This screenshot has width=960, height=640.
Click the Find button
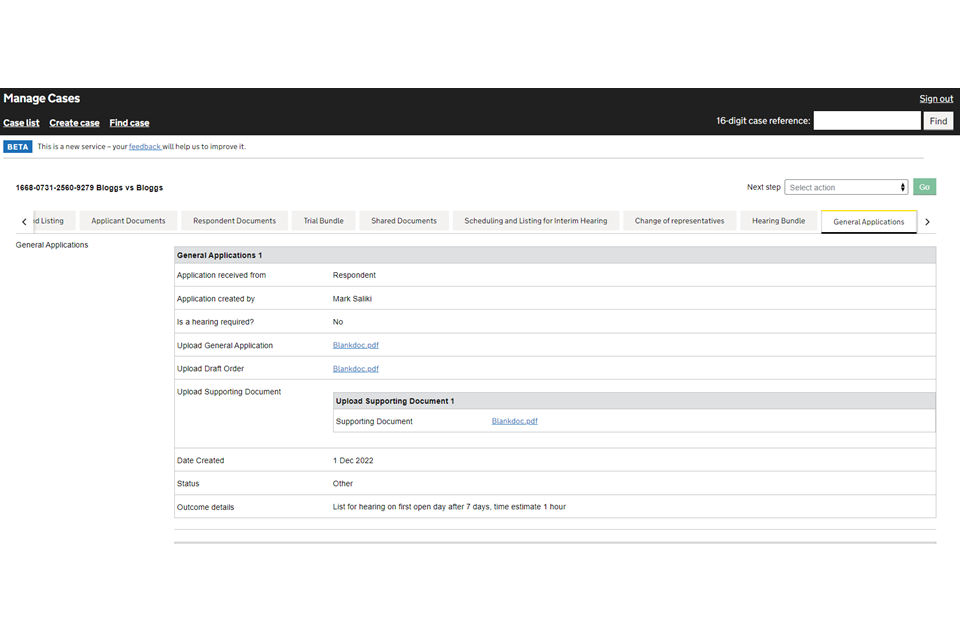click(938, 121)
